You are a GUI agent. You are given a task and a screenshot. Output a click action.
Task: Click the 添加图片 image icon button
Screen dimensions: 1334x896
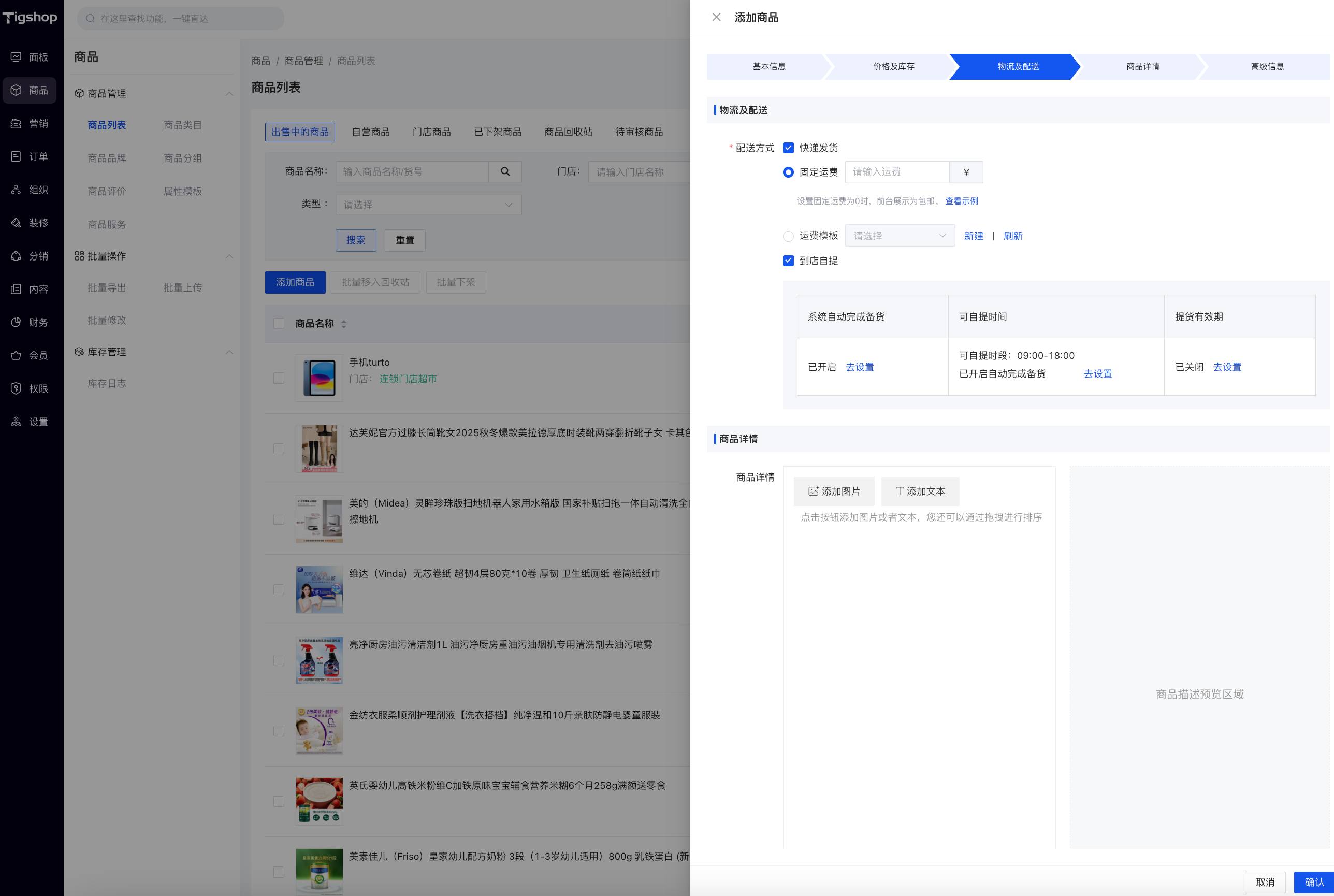[834, 492]
